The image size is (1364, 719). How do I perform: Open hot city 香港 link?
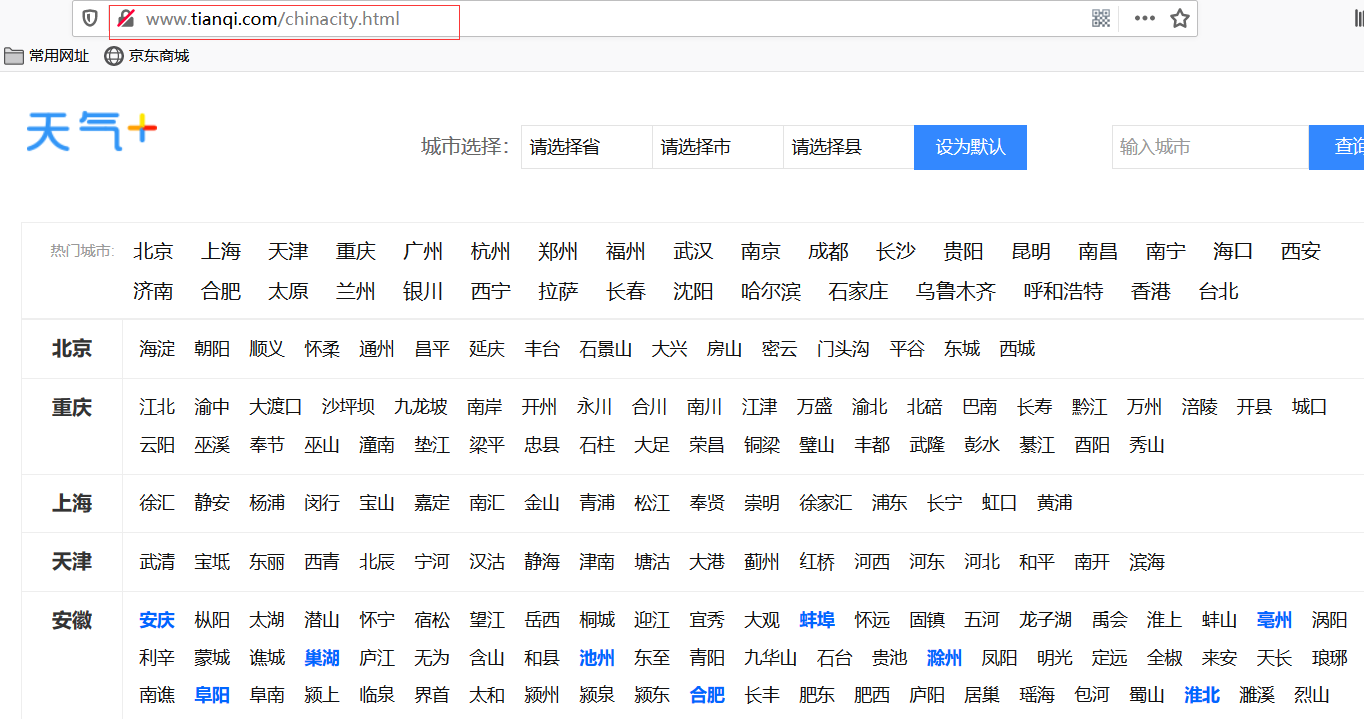click(1151, 291)
